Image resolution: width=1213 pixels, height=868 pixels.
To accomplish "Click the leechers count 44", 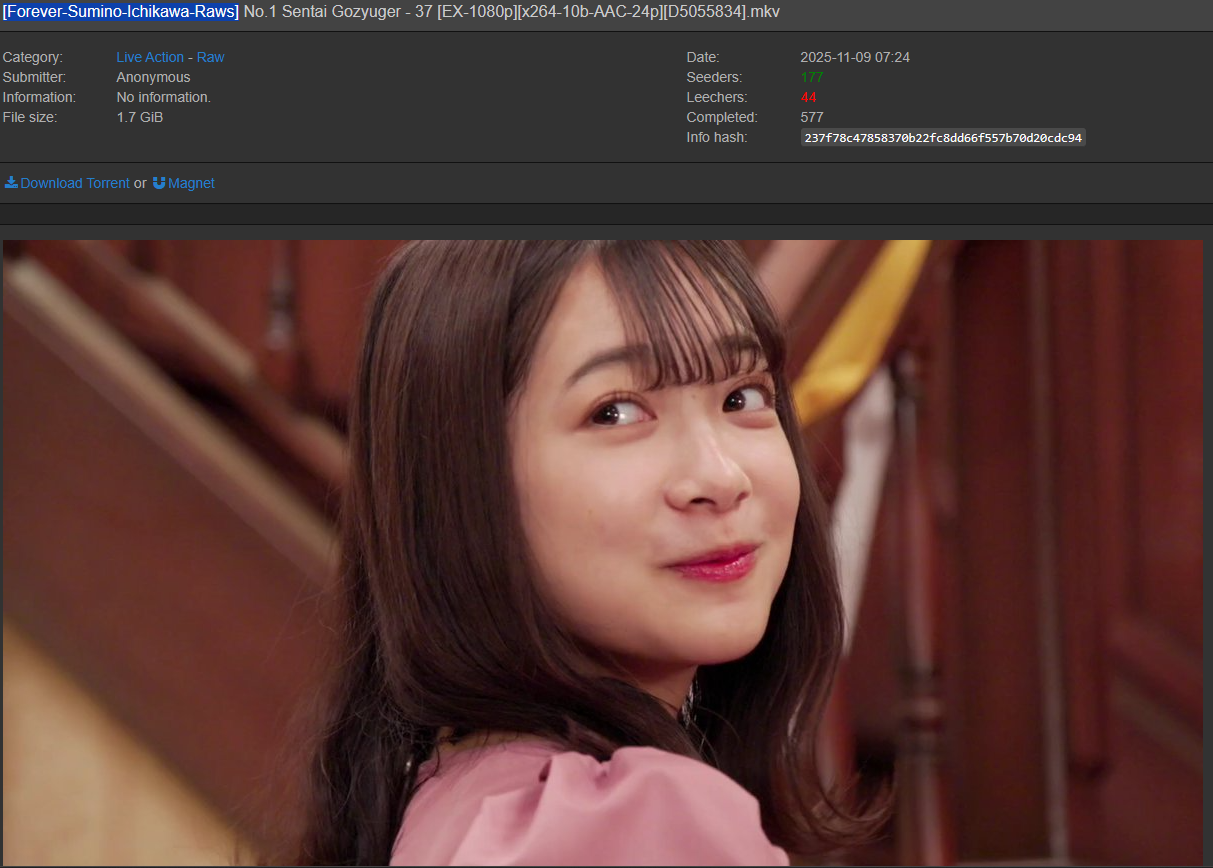I will pyautogui.click(x=809, y=97).
